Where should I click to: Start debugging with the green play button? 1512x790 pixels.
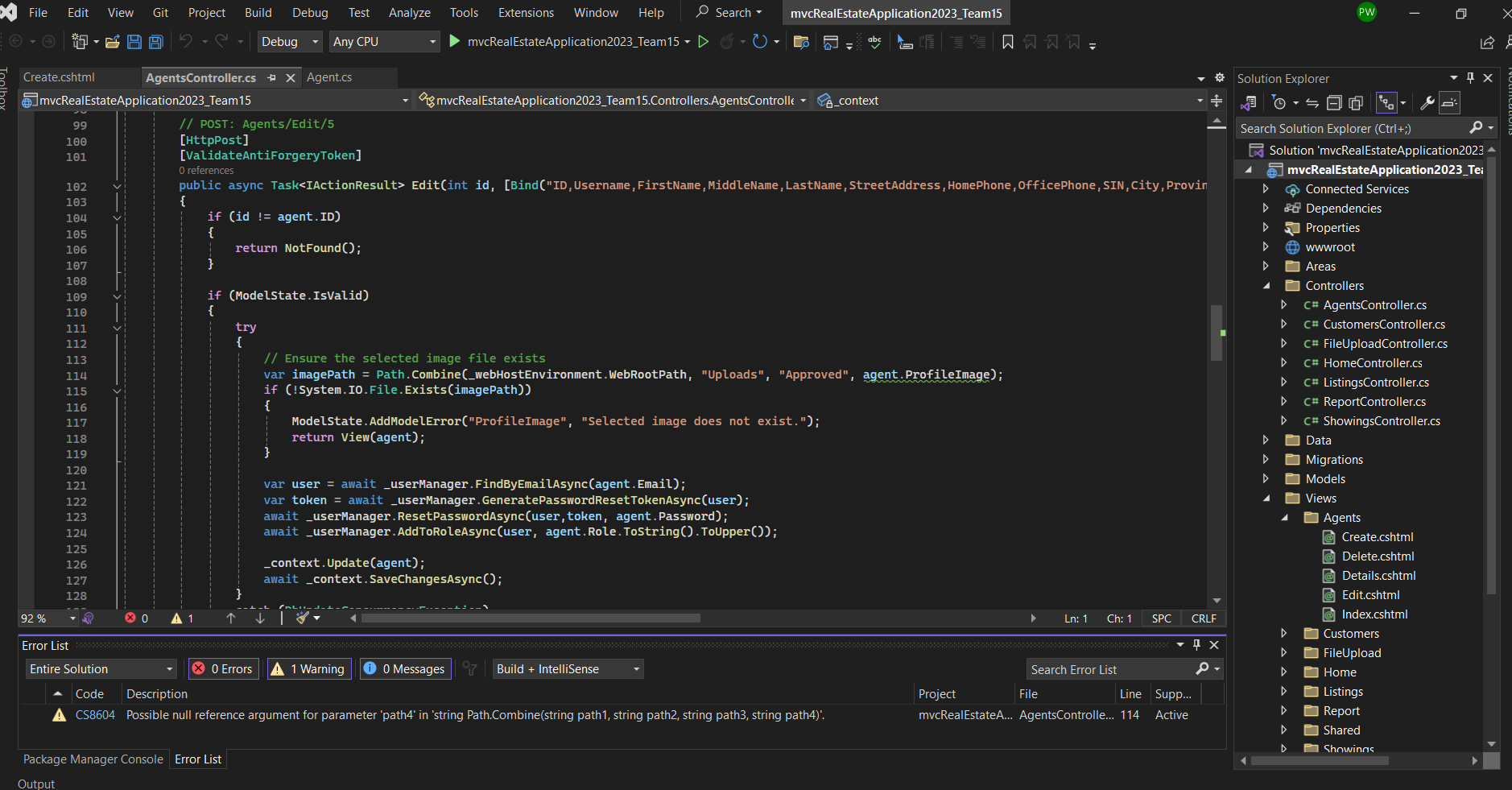[x=455, y=41]
